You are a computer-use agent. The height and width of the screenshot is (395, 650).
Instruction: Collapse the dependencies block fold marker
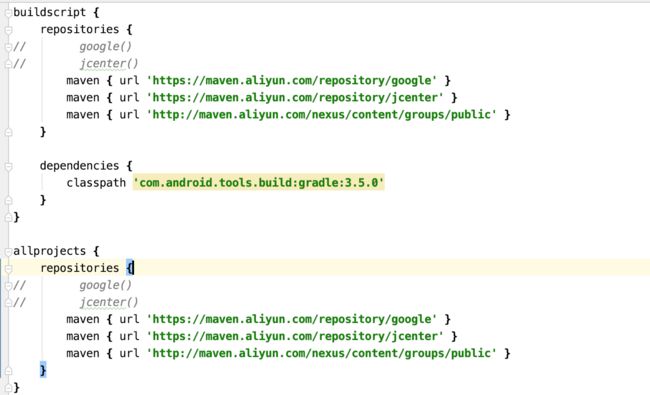tap(8, 166)
